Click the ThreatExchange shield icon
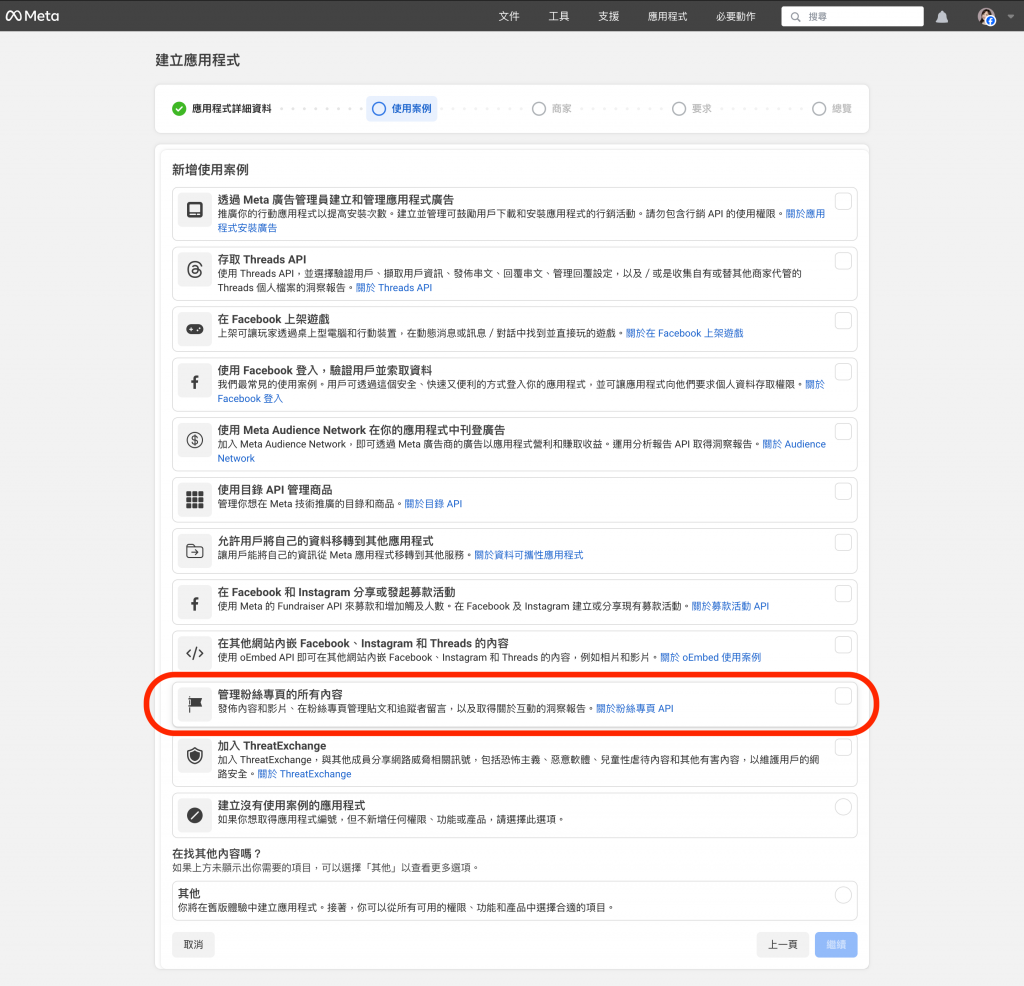 pyautogui.click(x=195, y=755)
